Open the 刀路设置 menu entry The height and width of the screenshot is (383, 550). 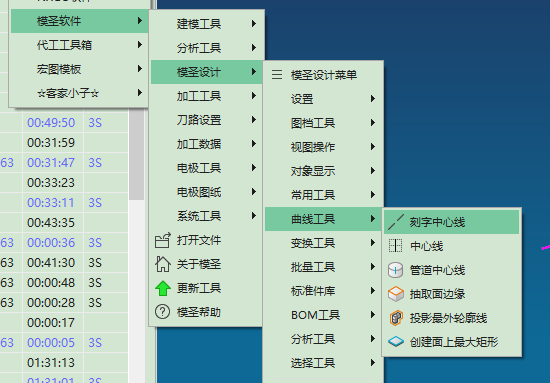pos(207,120)
